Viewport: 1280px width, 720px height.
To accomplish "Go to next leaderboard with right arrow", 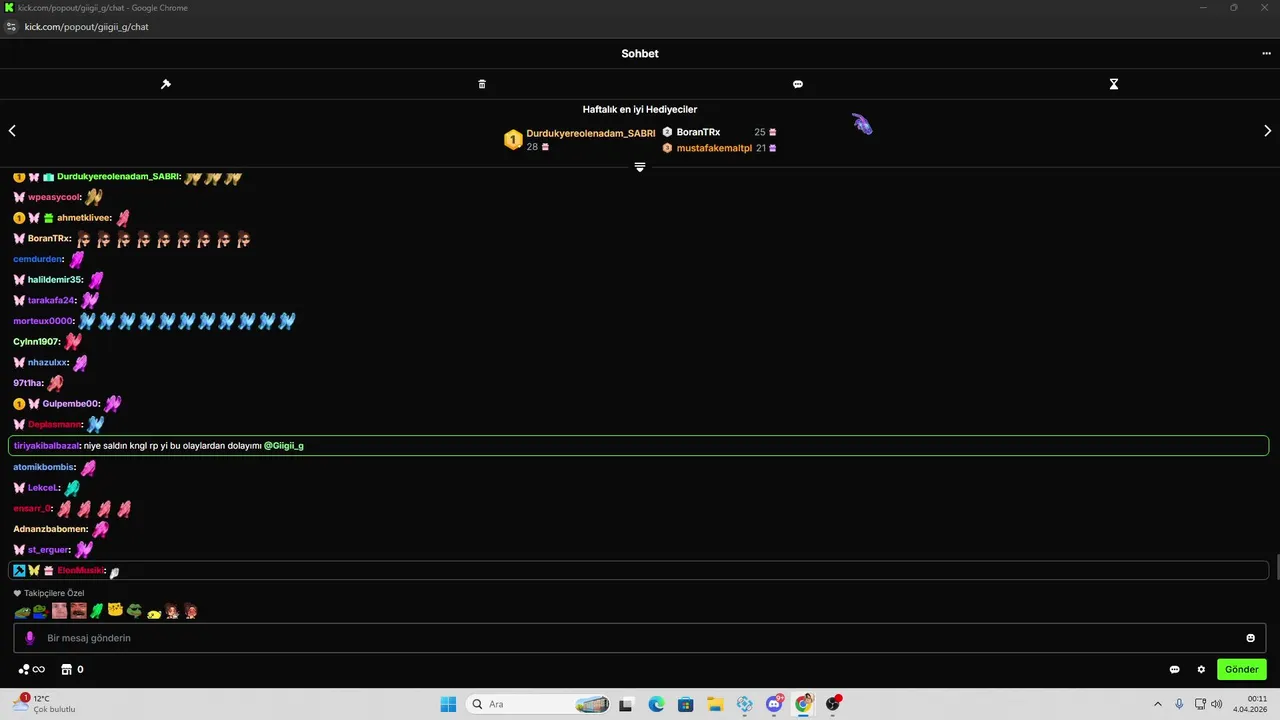I will pyautogui.click(x=1268, y=130).
